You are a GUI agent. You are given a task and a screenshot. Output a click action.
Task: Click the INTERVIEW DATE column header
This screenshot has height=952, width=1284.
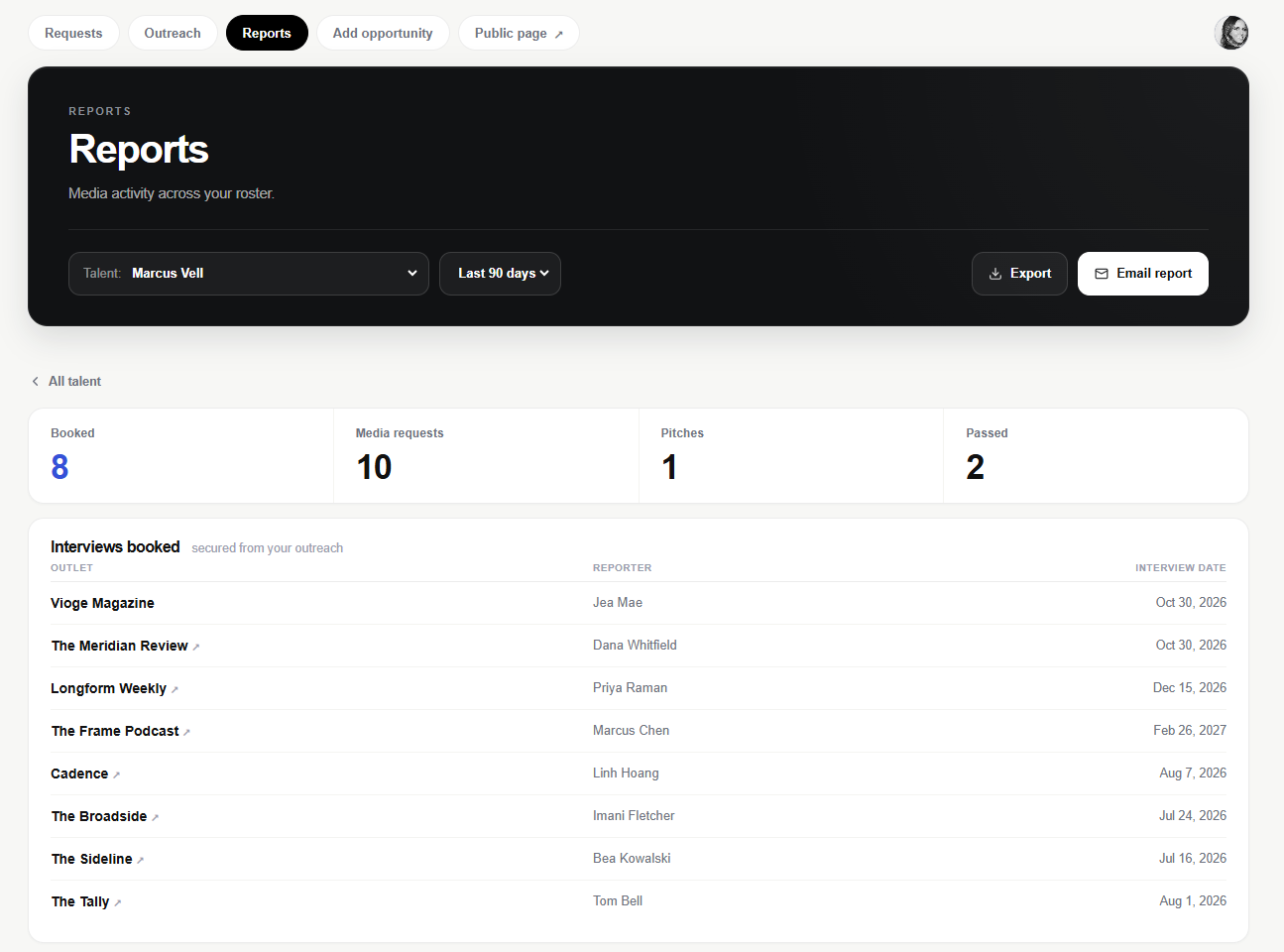point(1180,568)
